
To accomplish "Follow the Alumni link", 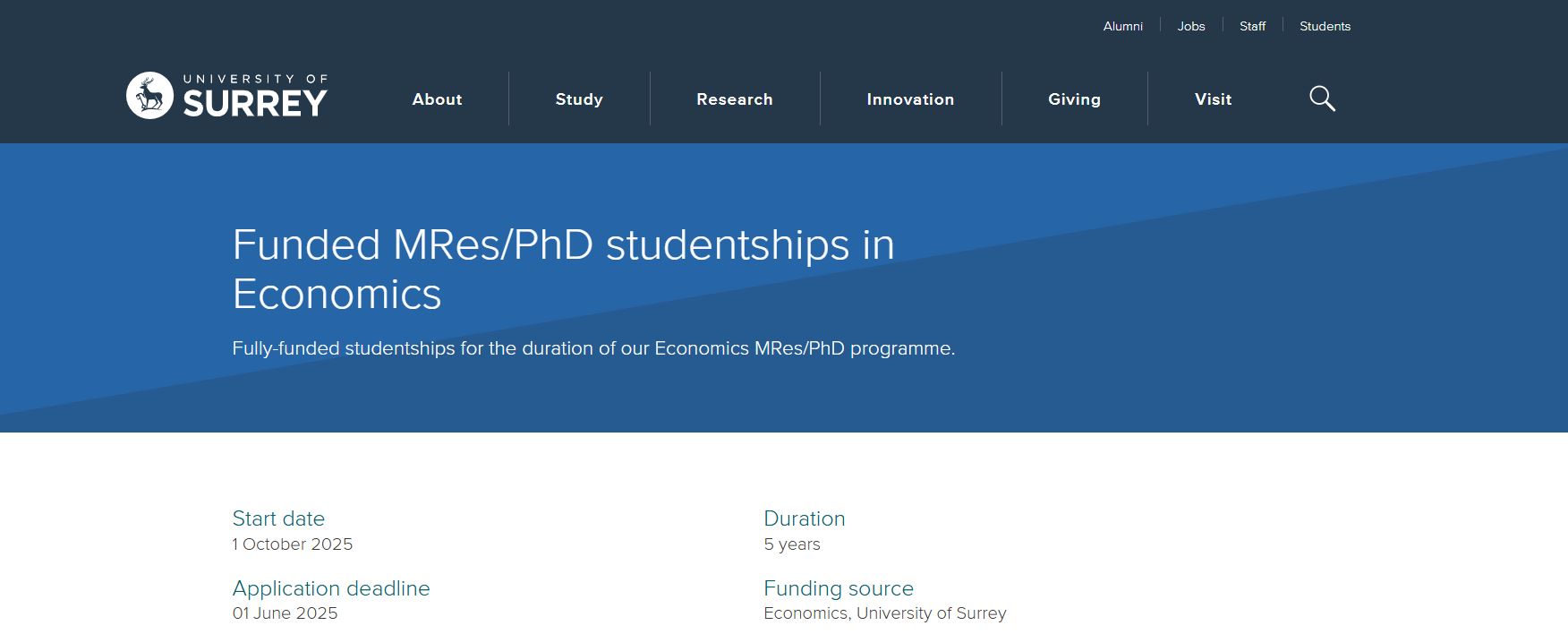I will point(1122,26).
